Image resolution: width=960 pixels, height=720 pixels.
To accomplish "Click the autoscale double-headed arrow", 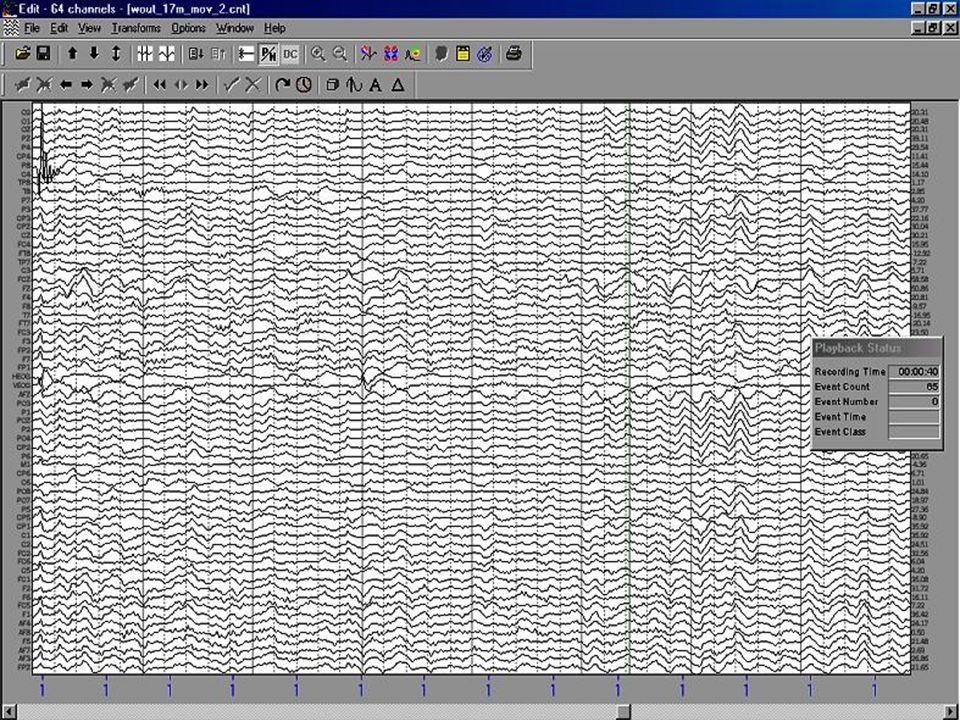I will (116, 54).
